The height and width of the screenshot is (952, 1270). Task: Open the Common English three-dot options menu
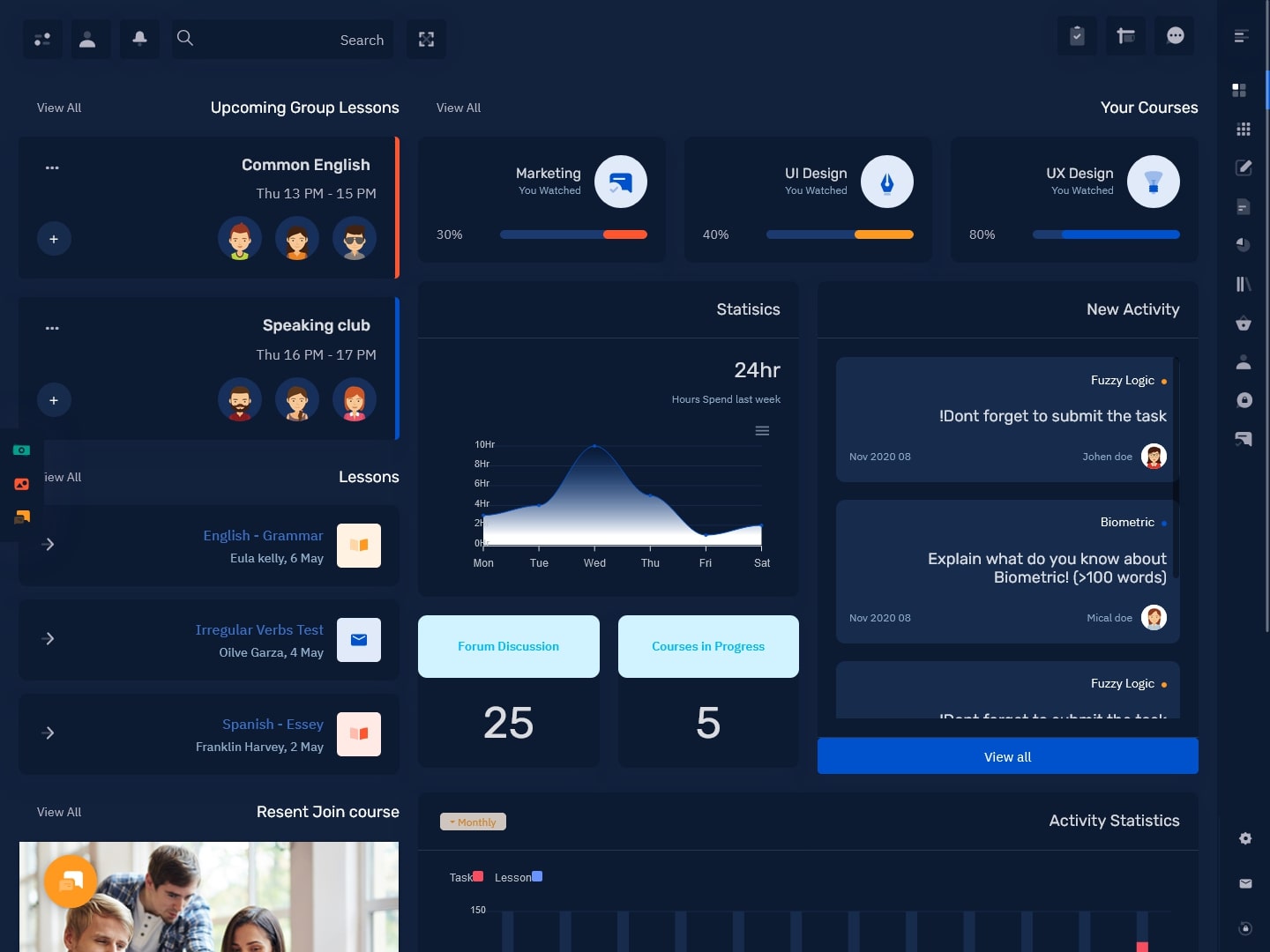[x=52, y=167]
